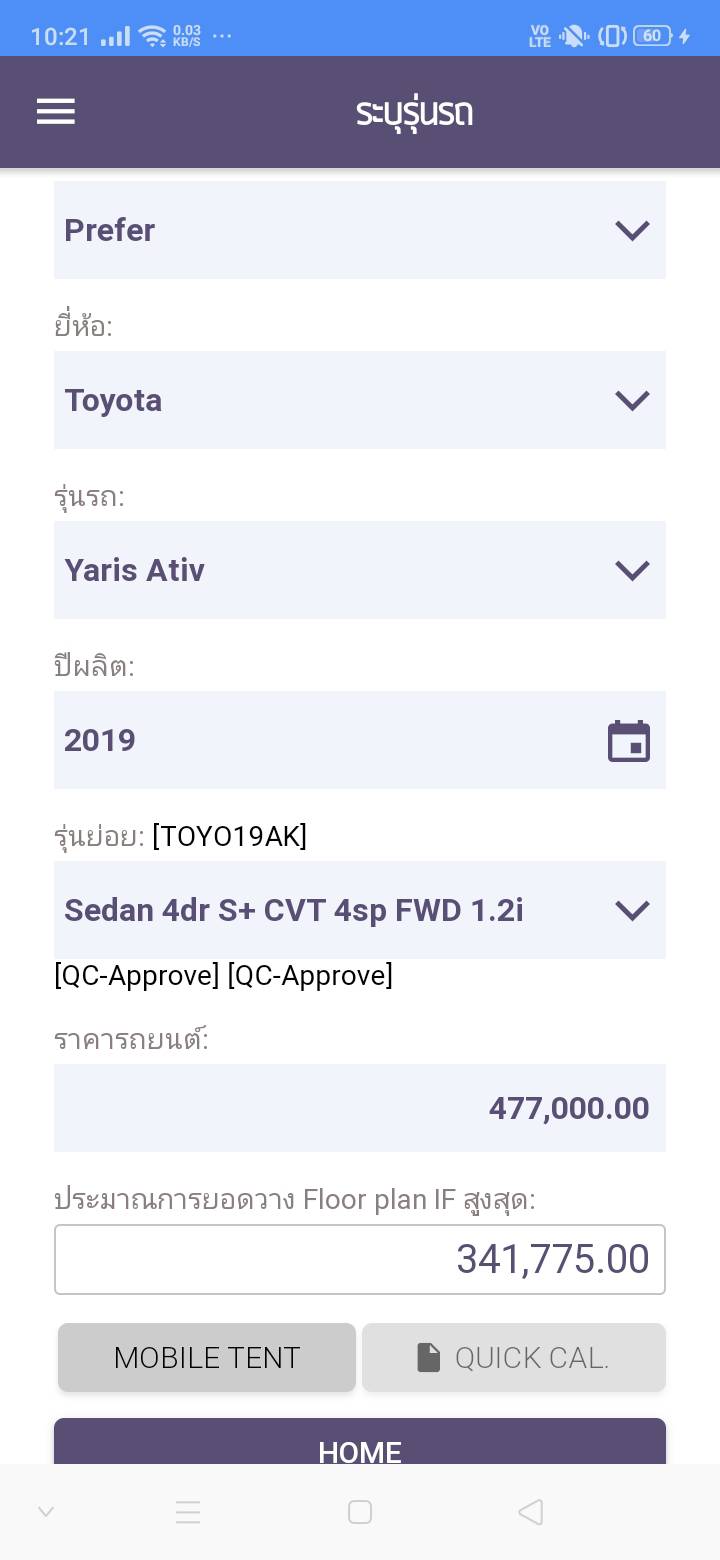This screenshot has height=1560, width=720.
Task: Tap the 477,000.00 car price field
Action: pos(360,1108)
